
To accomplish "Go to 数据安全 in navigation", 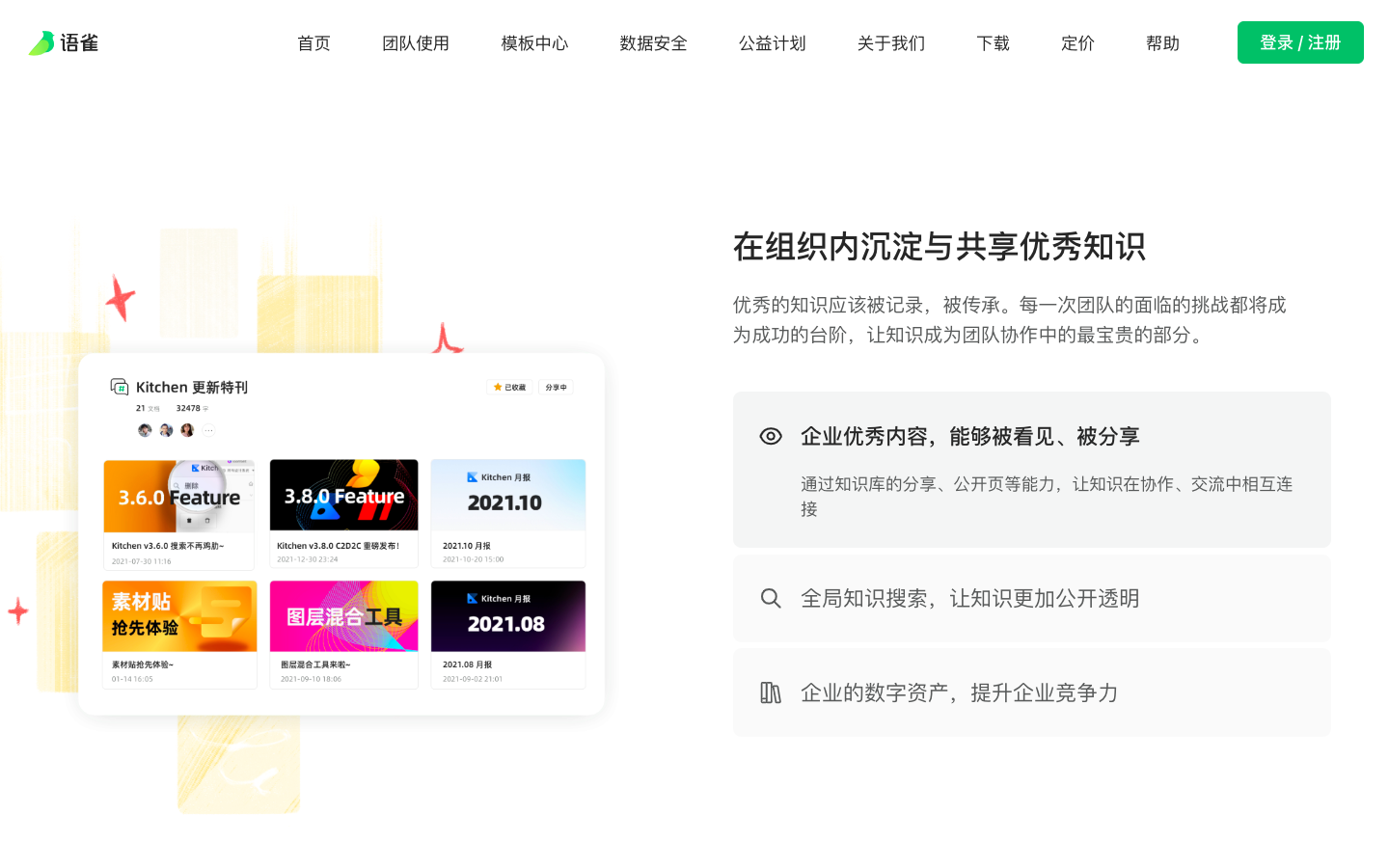I will [653, 43].
